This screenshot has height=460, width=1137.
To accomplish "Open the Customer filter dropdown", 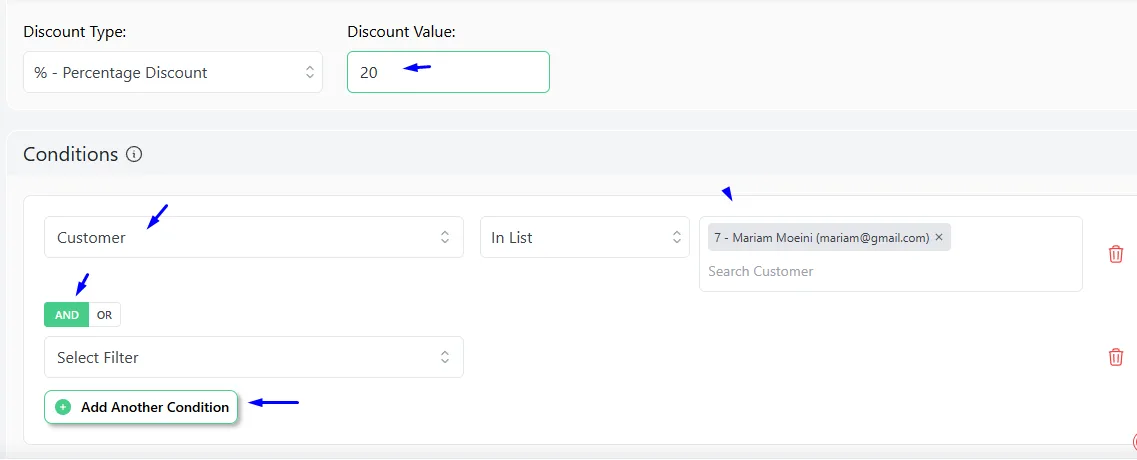I will click(x=254, y=237).
